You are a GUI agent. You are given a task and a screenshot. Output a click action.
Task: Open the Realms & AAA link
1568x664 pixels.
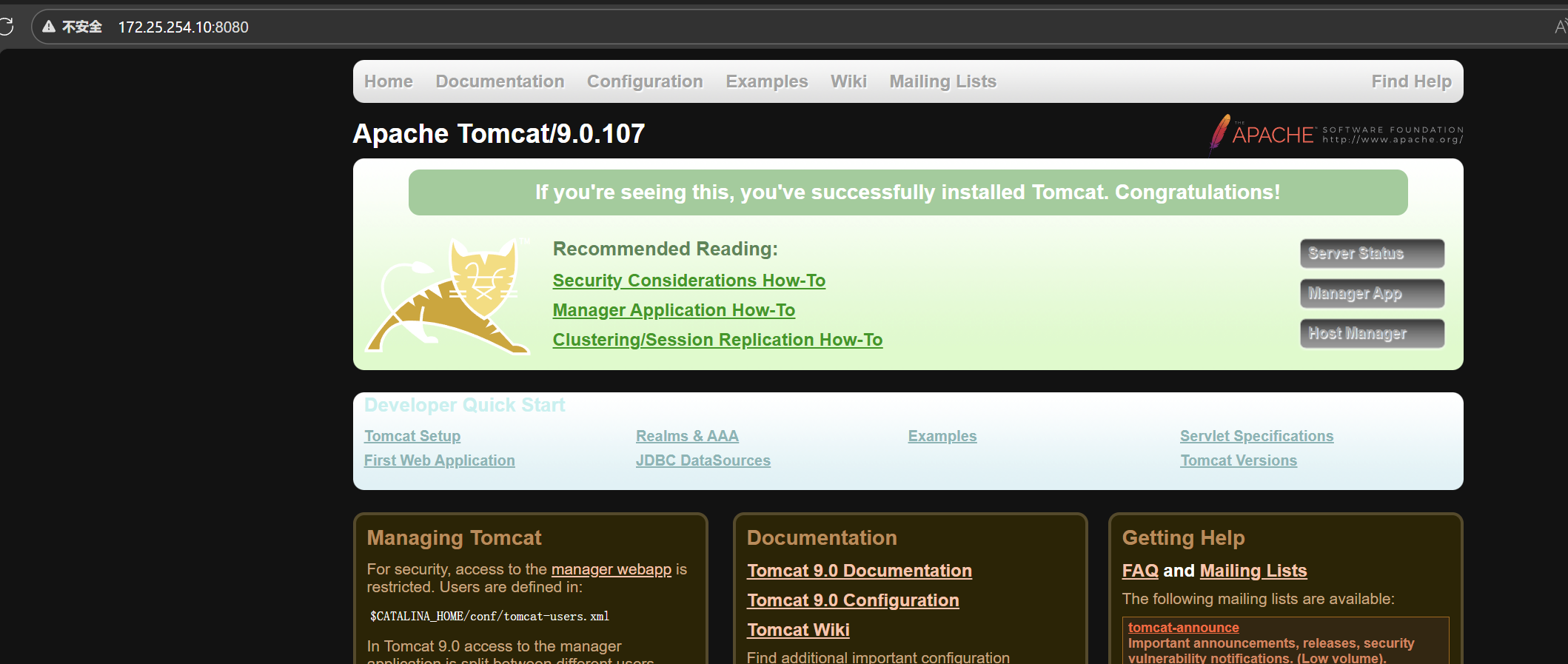pyautogui.click(x=687, y=436)
